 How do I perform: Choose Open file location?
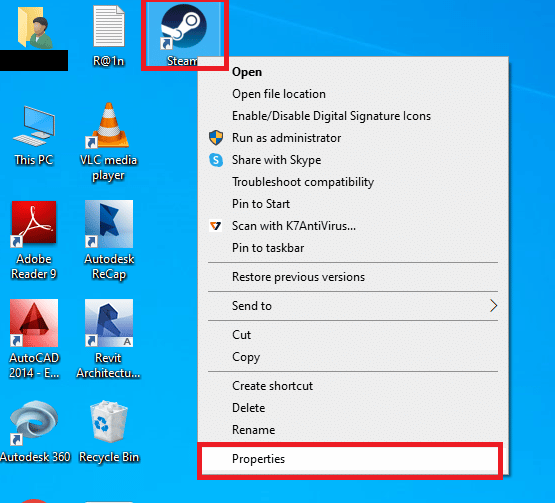[353, 94]
